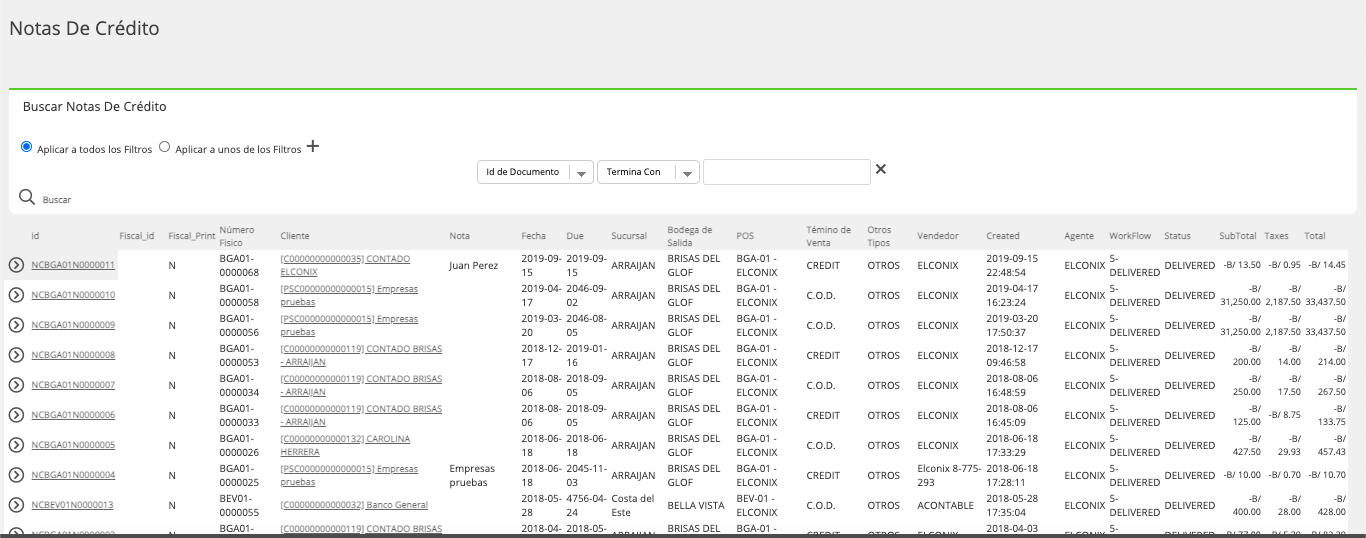Click the 'Agente' column header
Image resolution: width=1366 pixels, height=538 pixels.
tap(1079, 236)
